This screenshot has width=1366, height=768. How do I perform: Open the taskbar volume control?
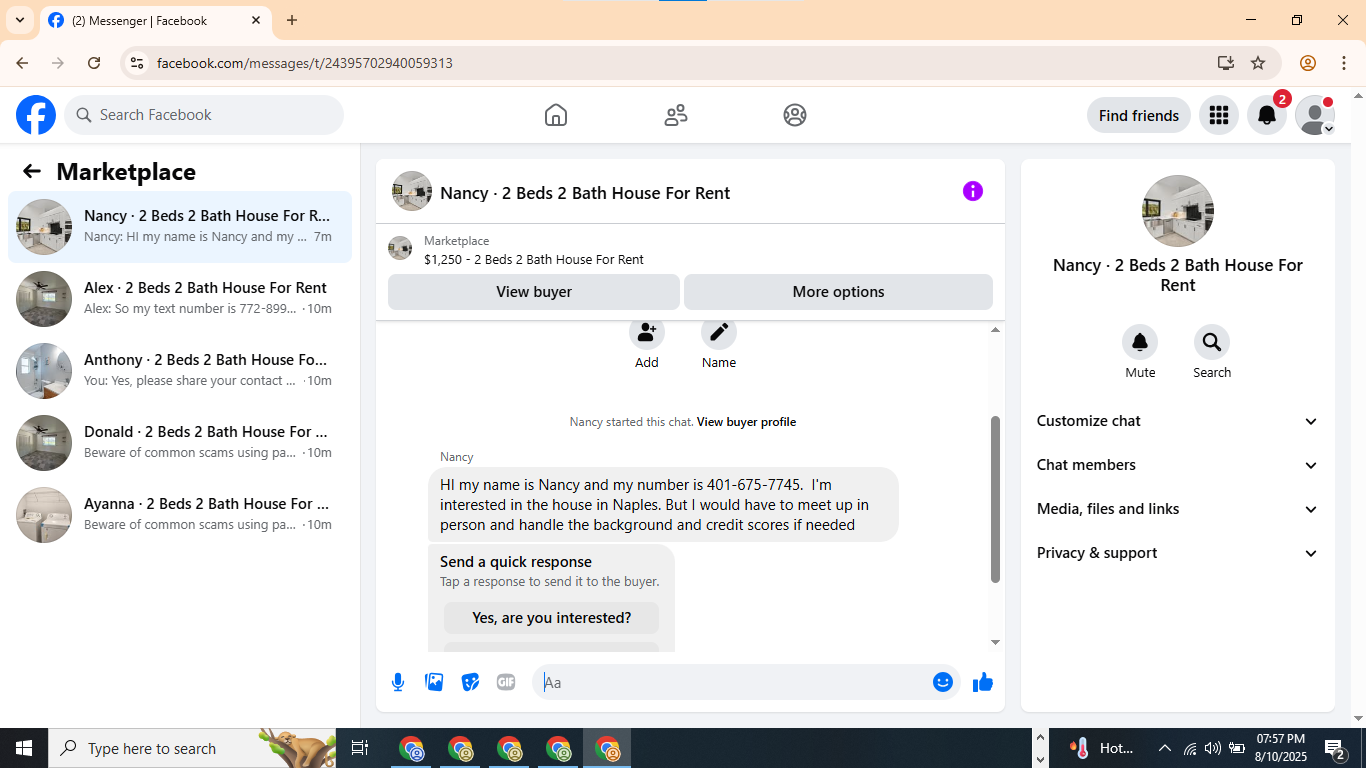[x=1212, y=748]
